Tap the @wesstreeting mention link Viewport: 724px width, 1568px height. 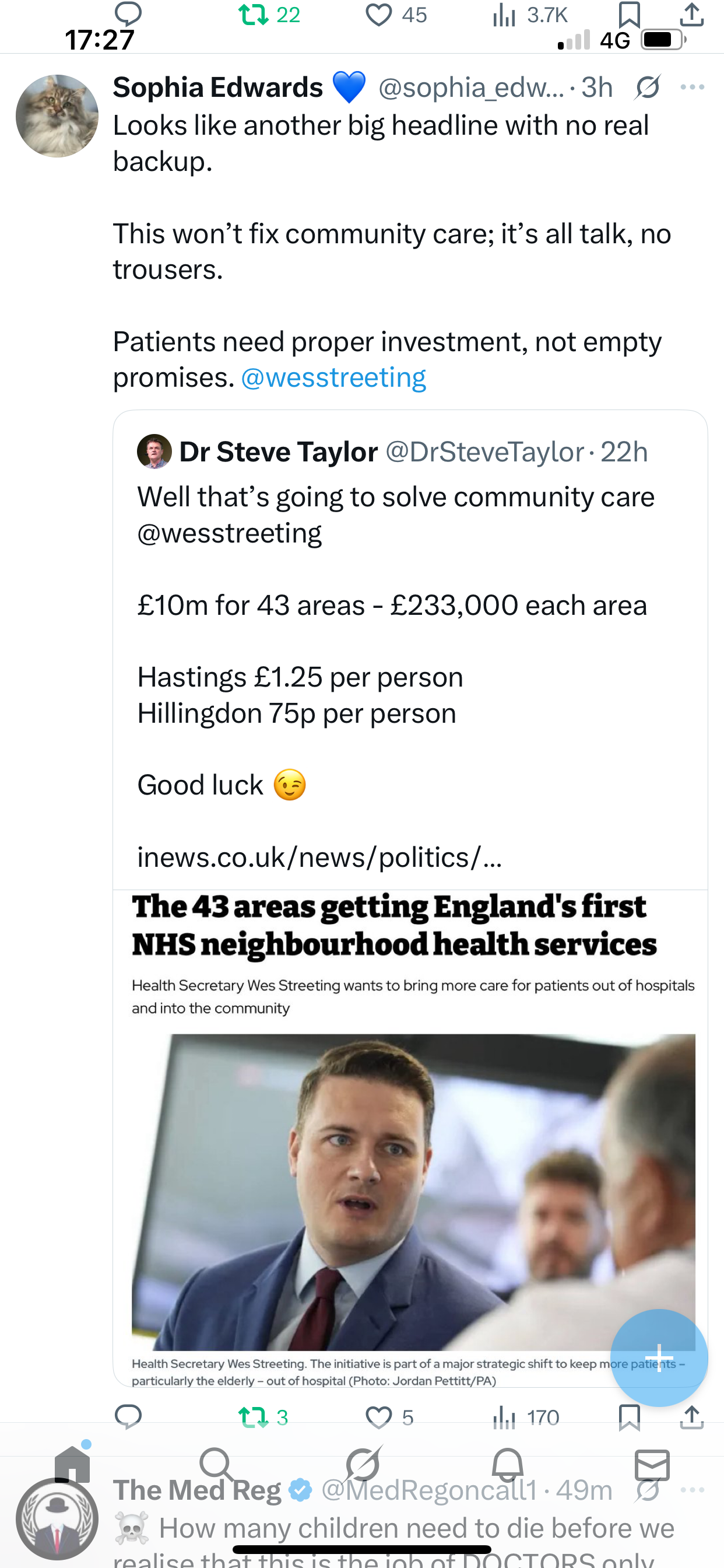click(333, 377)
